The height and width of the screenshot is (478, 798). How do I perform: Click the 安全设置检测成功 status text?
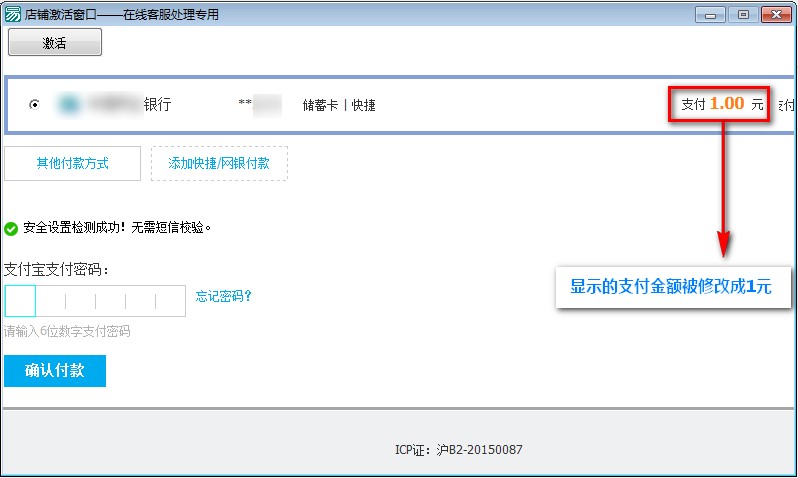(117, 227)
